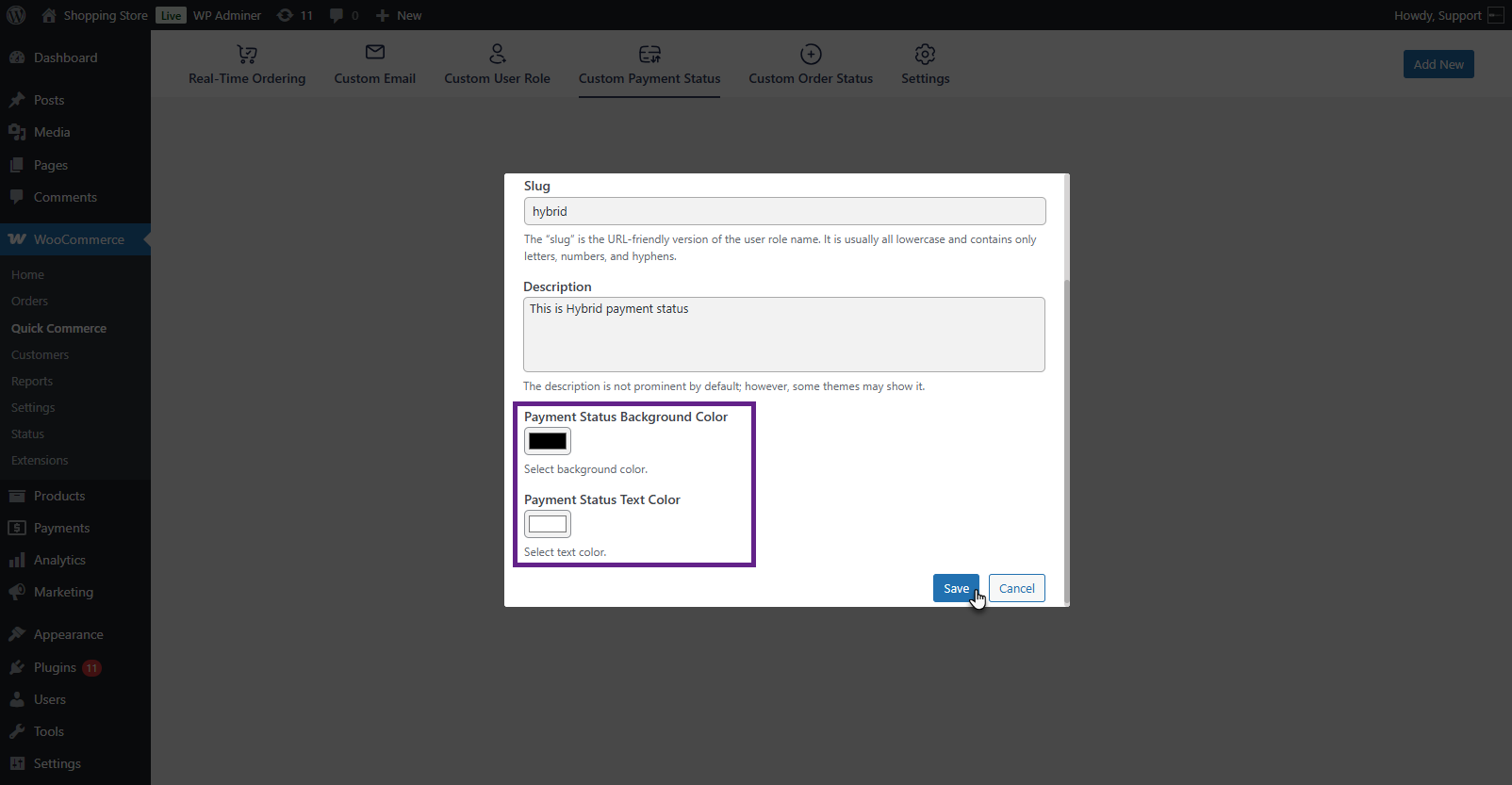Screen dimensions: 1512x785
Task: Click the Settings gear icon in top tabs
Action: (x=925, y=54)
